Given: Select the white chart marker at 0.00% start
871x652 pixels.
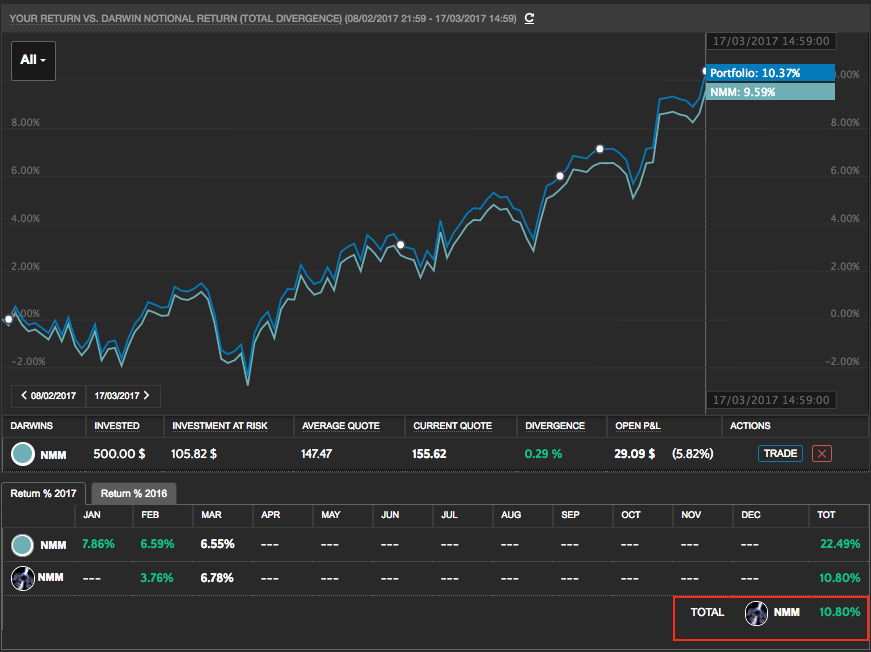Looking at the screenshot, I should pos(9,320).
